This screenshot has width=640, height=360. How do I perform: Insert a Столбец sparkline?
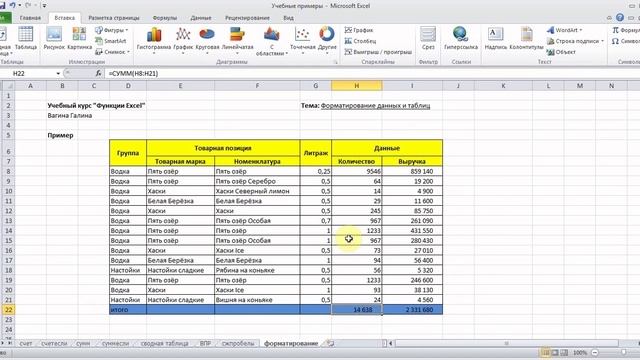click(x=360, y=41)
